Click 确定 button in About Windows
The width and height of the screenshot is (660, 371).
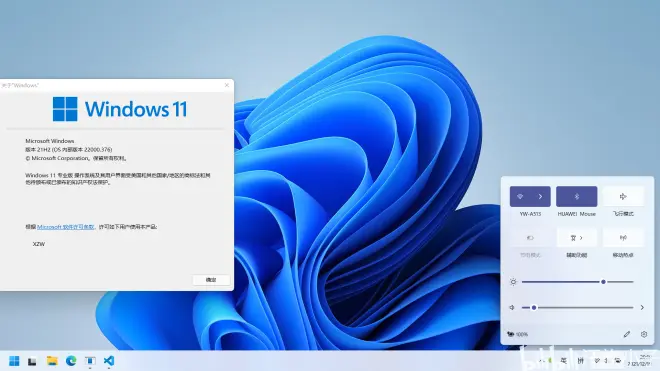coord(211,280)
